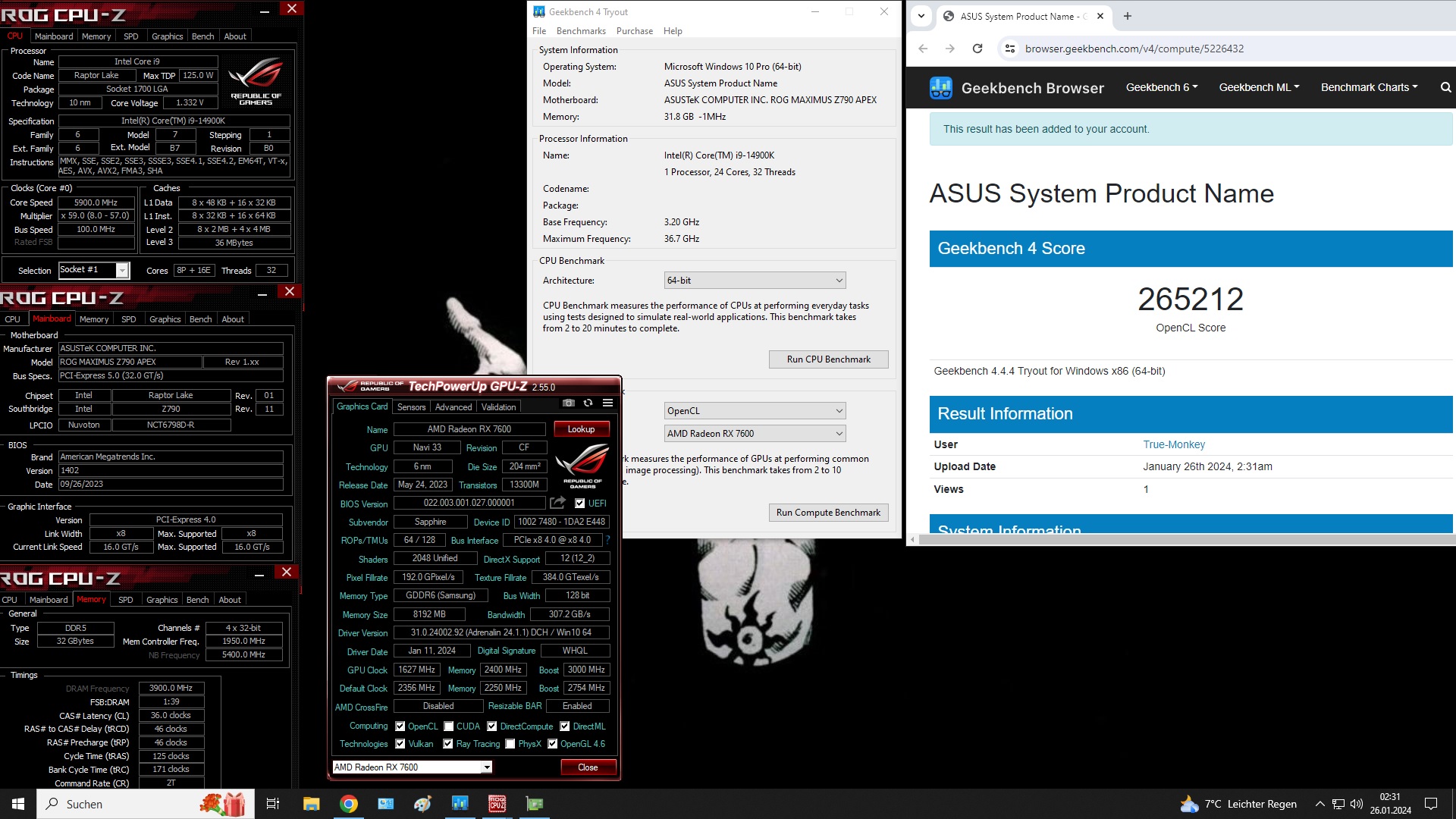Open the SPD tab in top CPU-Z window
The image size is (1456, 819).
tap(131, 36)
